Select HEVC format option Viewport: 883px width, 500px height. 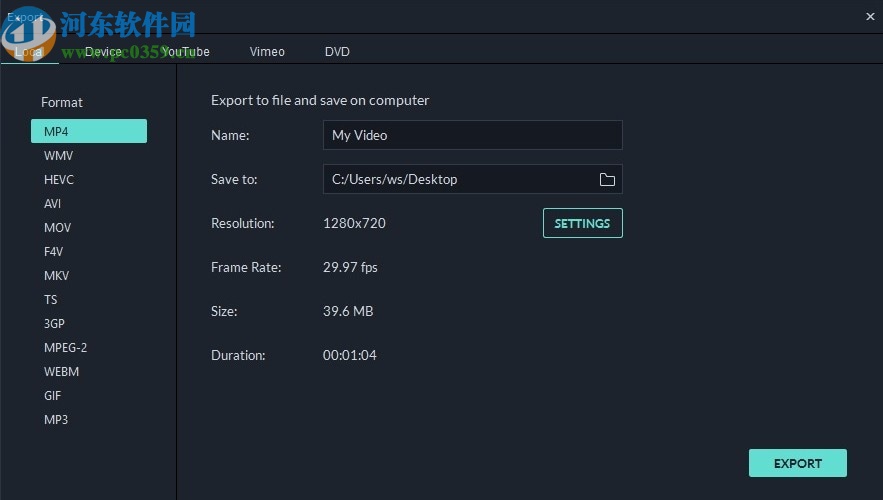click(59, 179)
